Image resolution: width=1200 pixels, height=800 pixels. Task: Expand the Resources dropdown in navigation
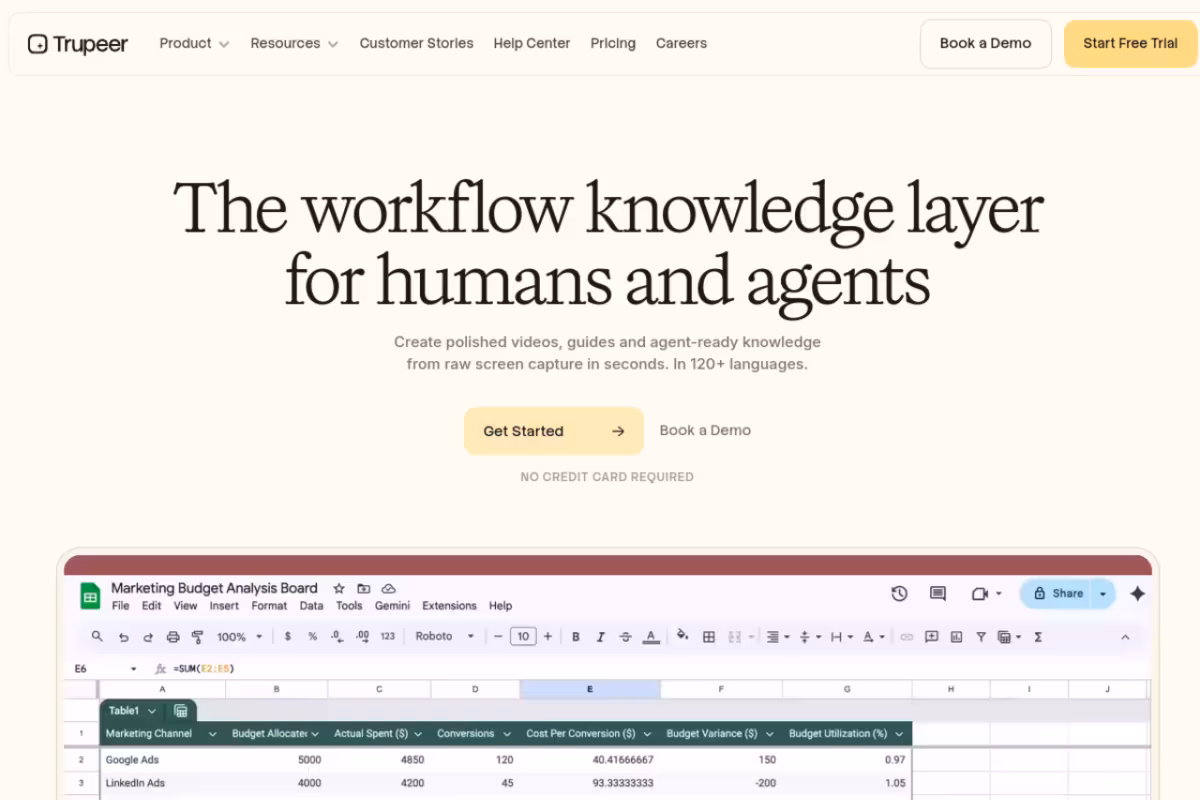pos(294,44)
